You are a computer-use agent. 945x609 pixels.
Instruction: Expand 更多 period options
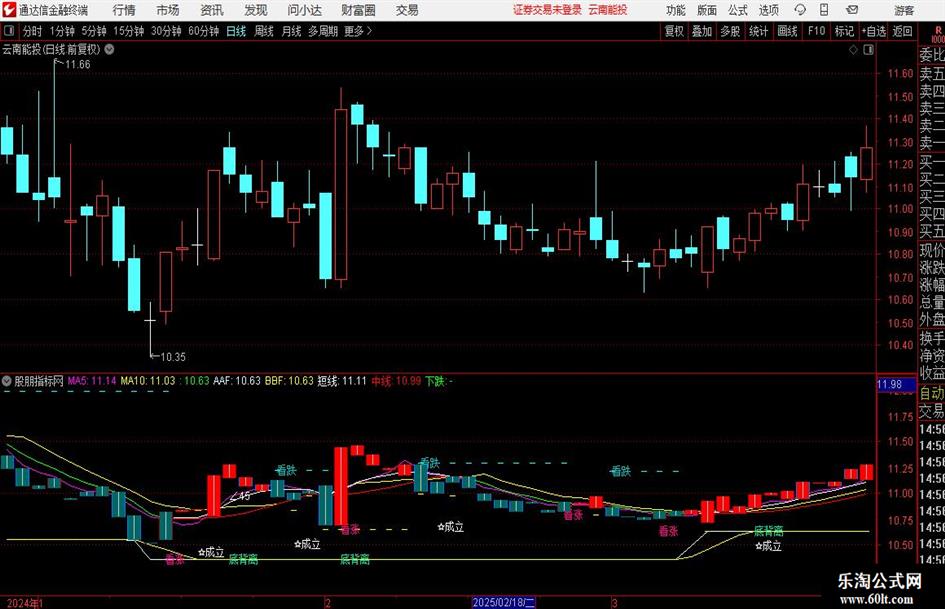click(x=358, y=31)
